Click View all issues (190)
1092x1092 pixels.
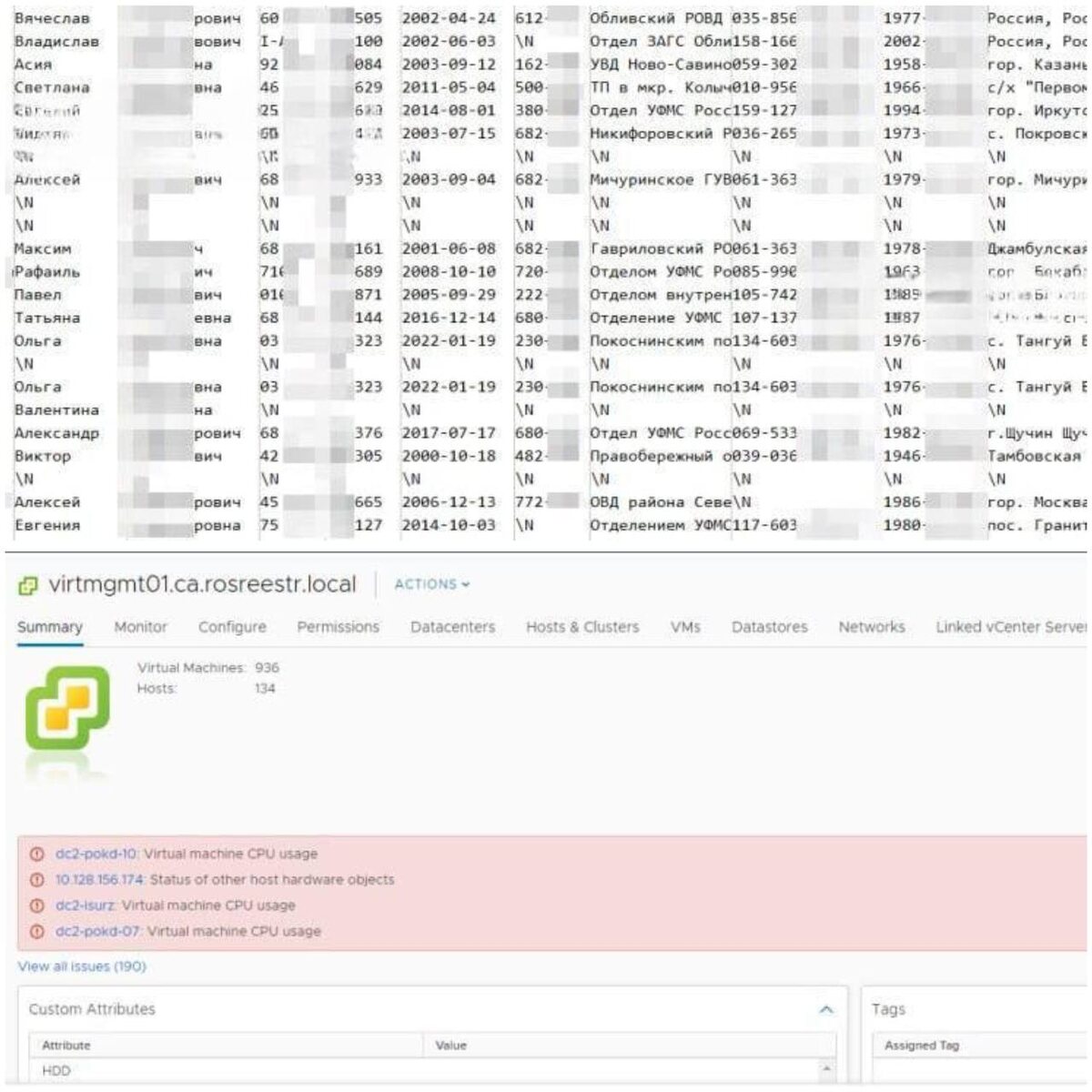[x=82, y=966]
